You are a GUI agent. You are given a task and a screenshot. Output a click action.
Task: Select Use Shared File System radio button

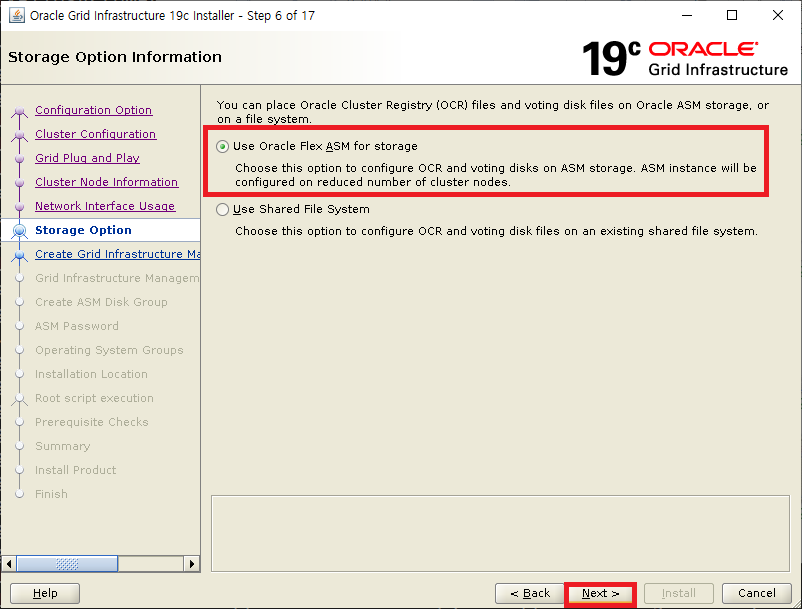point(222,210)
